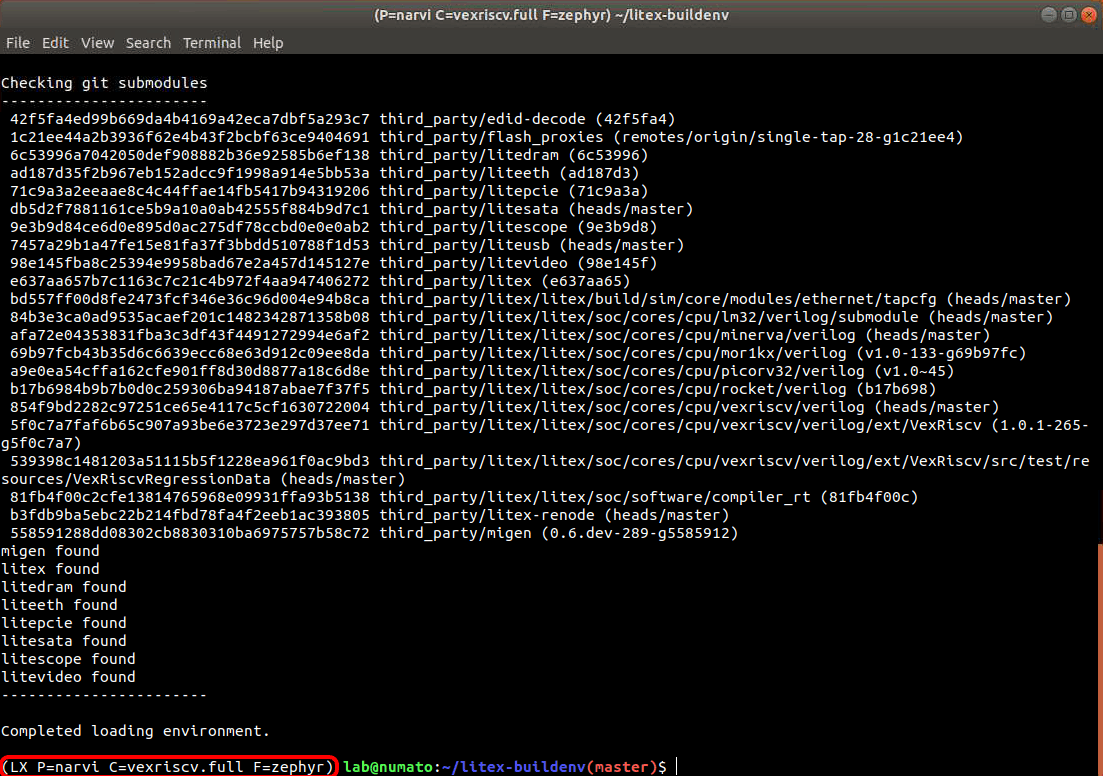Minimize the terminal window
This screenshot has height=776, width=1103.
[x=1048, y=15]
